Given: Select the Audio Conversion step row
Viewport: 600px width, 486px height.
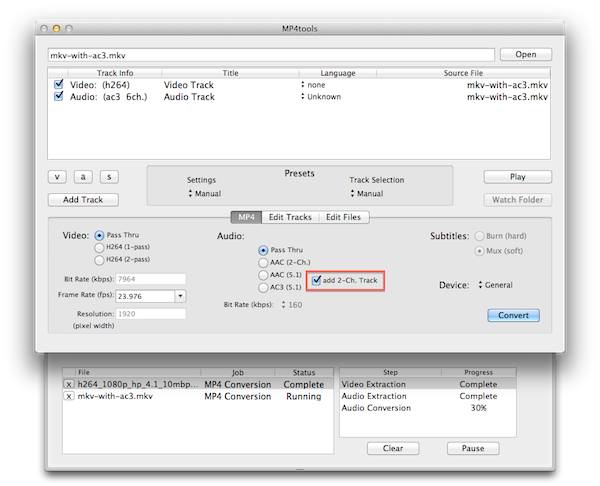Looking at the screenshot, I should pos(427,408).
